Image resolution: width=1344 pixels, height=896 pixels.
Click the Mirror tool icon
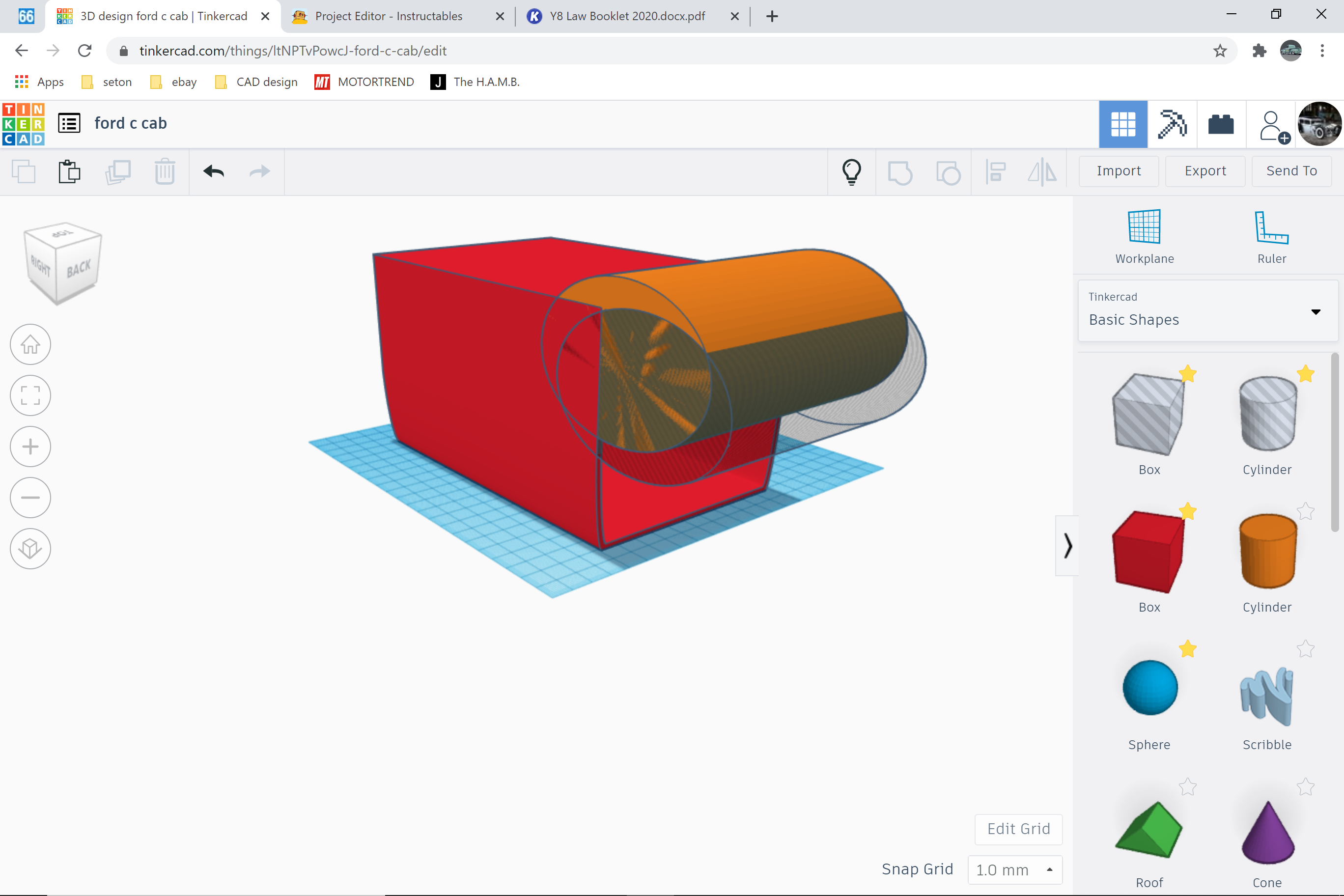(1042, 171)
